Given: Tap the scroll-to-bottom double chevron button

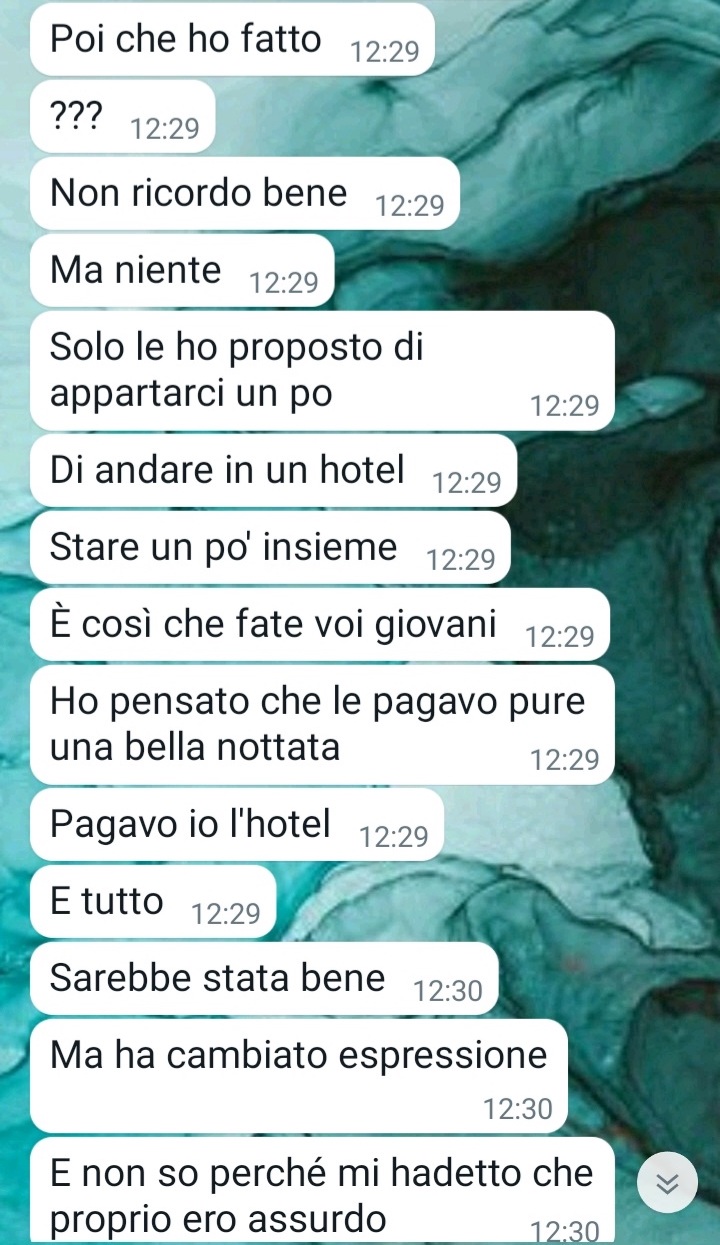Looking at the screenshot, I should 666,1183.
